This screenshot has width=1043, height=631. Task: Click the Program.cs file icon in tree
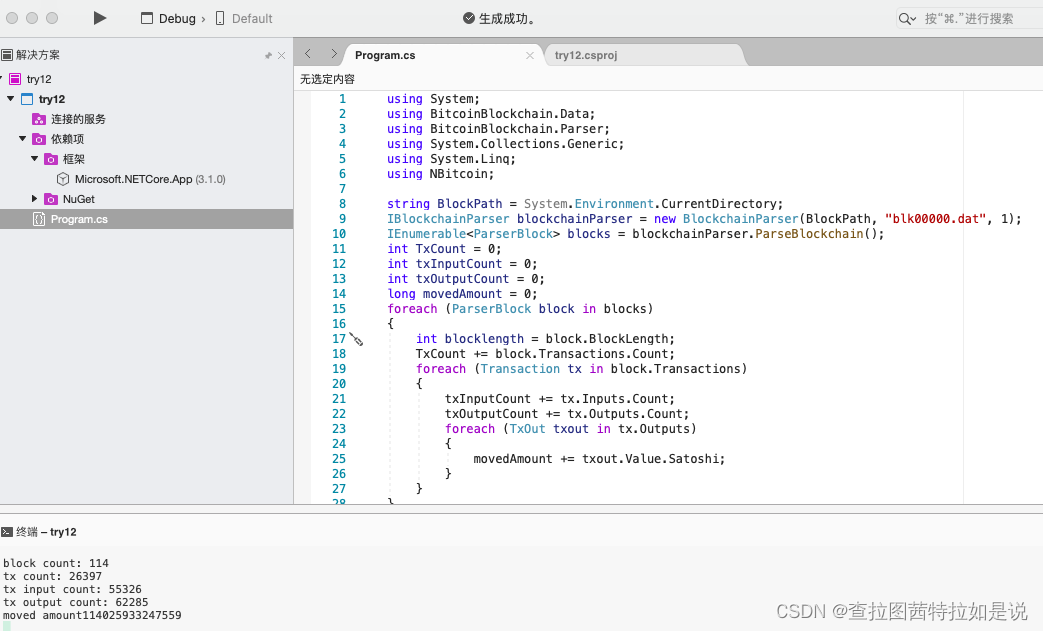pos(39,219)
